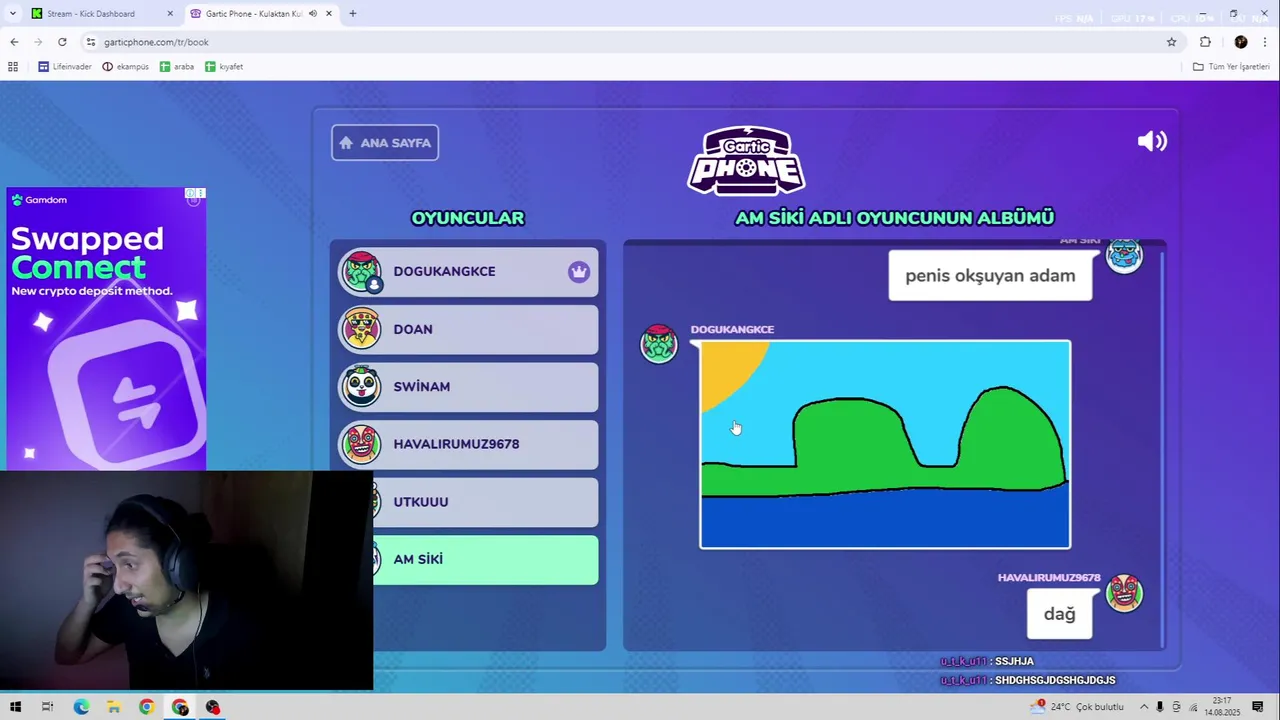Image resolution: width=1280 pixels, height=720 pixels.
Task: Mute the Gartic Phone tab audio icon
Action: [x=313, y=14]
